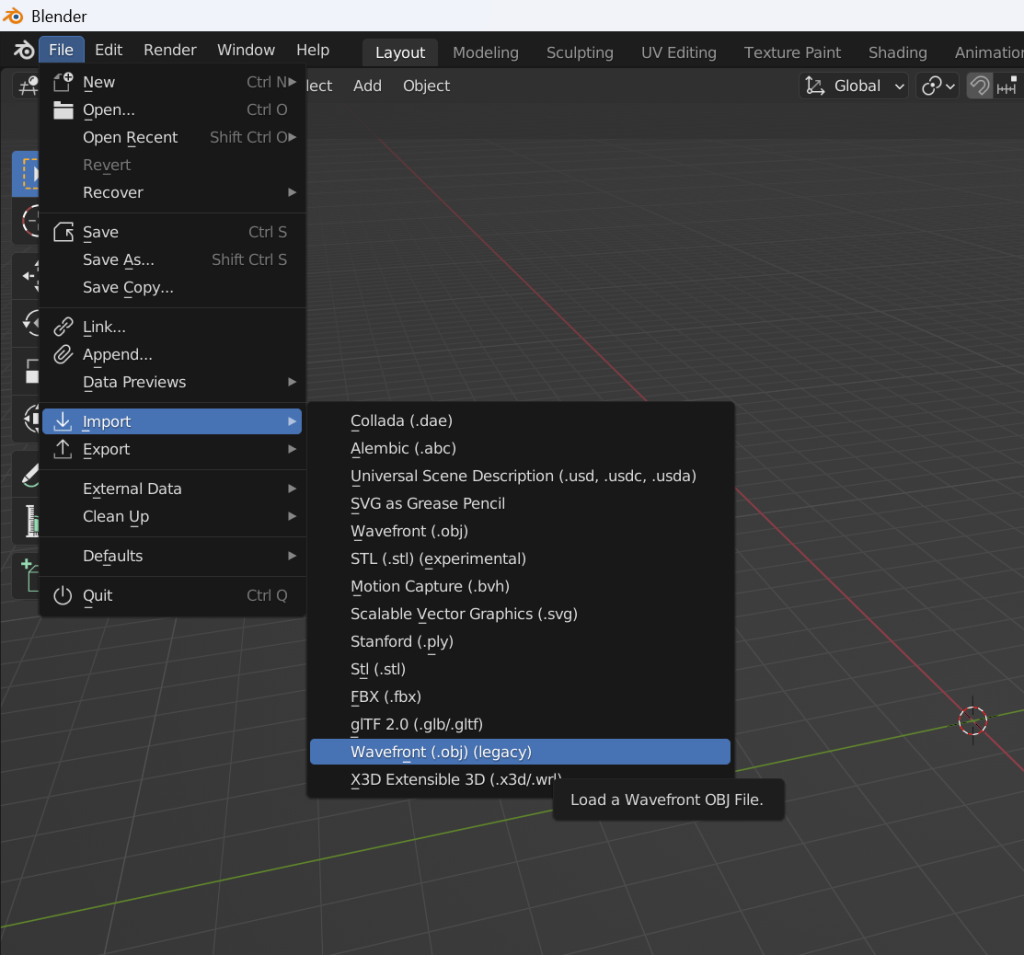
Task: Click the Save file icon
Action: click(x=63, y=232)
